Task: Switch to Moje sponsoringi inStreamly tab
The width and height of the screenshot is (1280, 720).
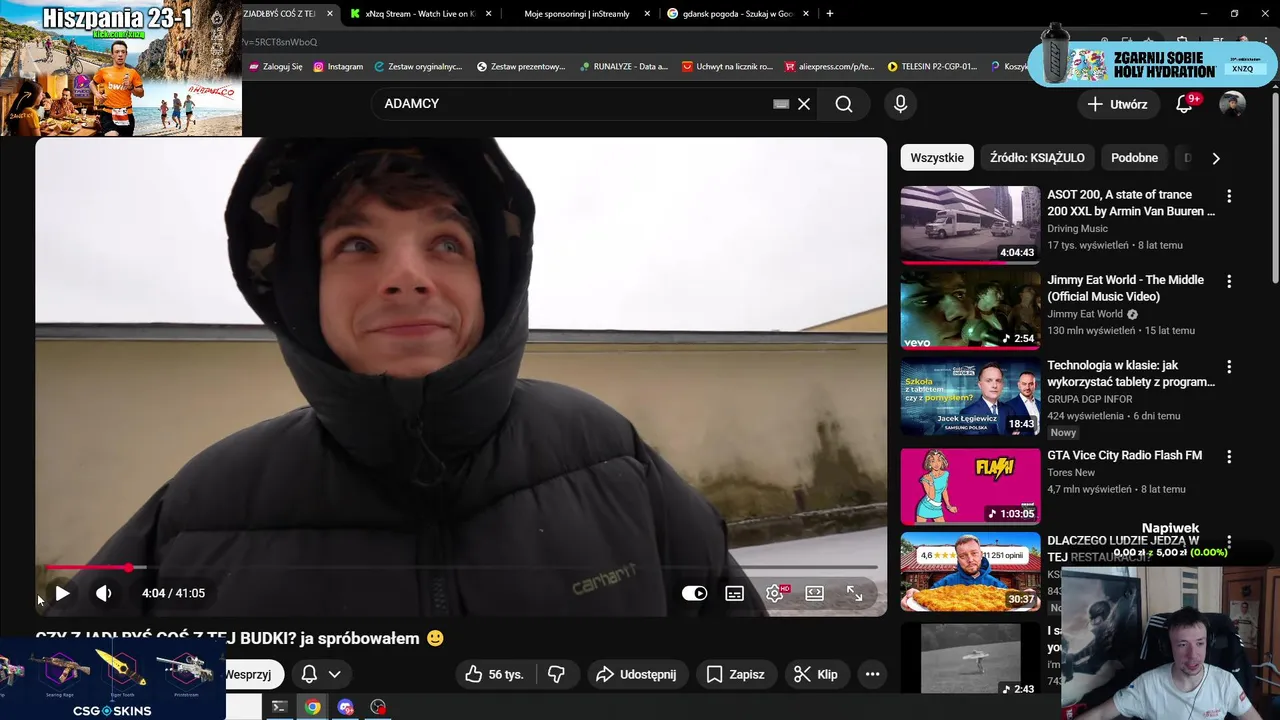Action: 577,14
